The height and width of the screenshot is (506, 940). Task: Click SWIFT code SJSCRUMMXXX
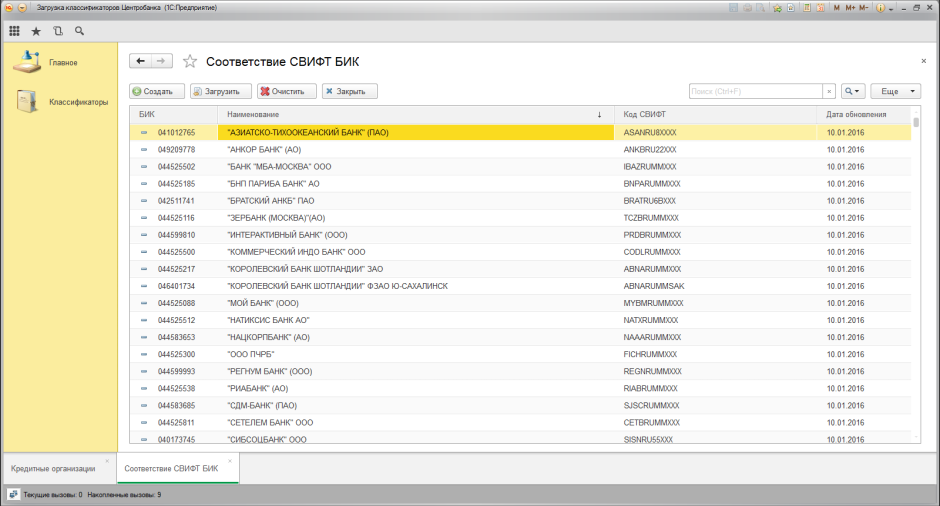coord(651,406)
